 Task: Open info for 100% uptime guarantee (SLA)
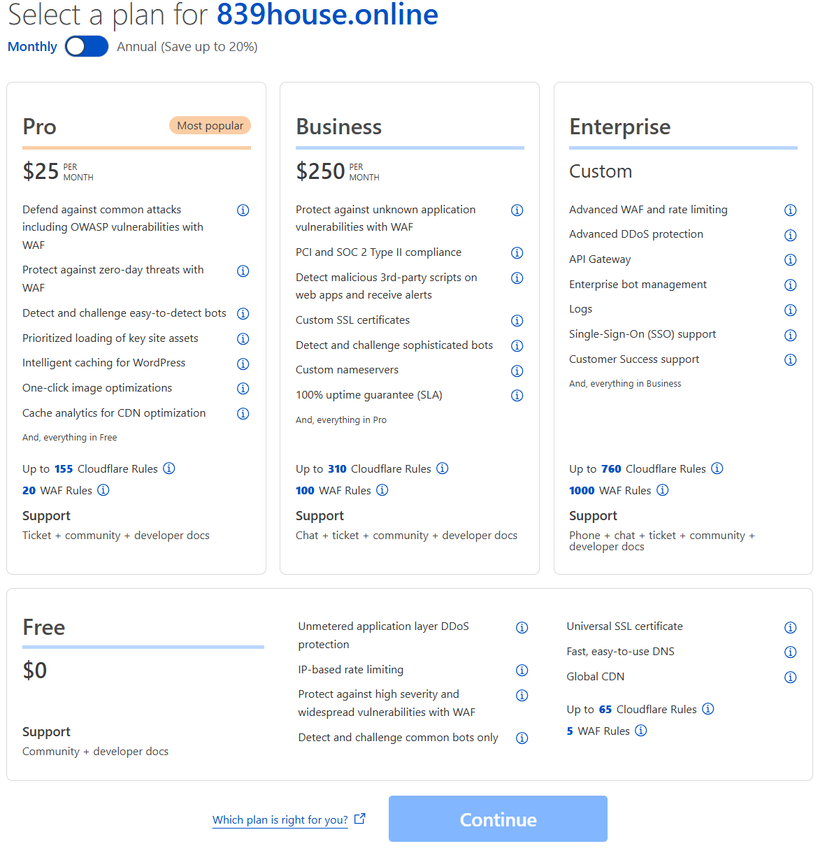coord(517,396)
